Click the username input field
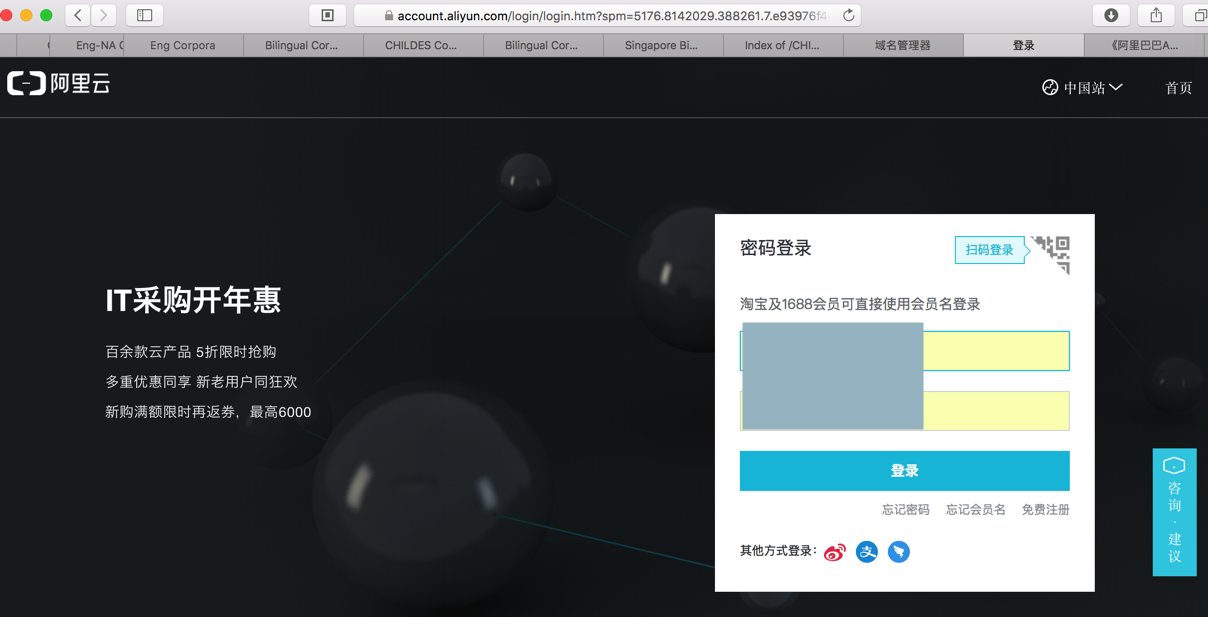The image size is (1208, 617). [x=904, y=351]
